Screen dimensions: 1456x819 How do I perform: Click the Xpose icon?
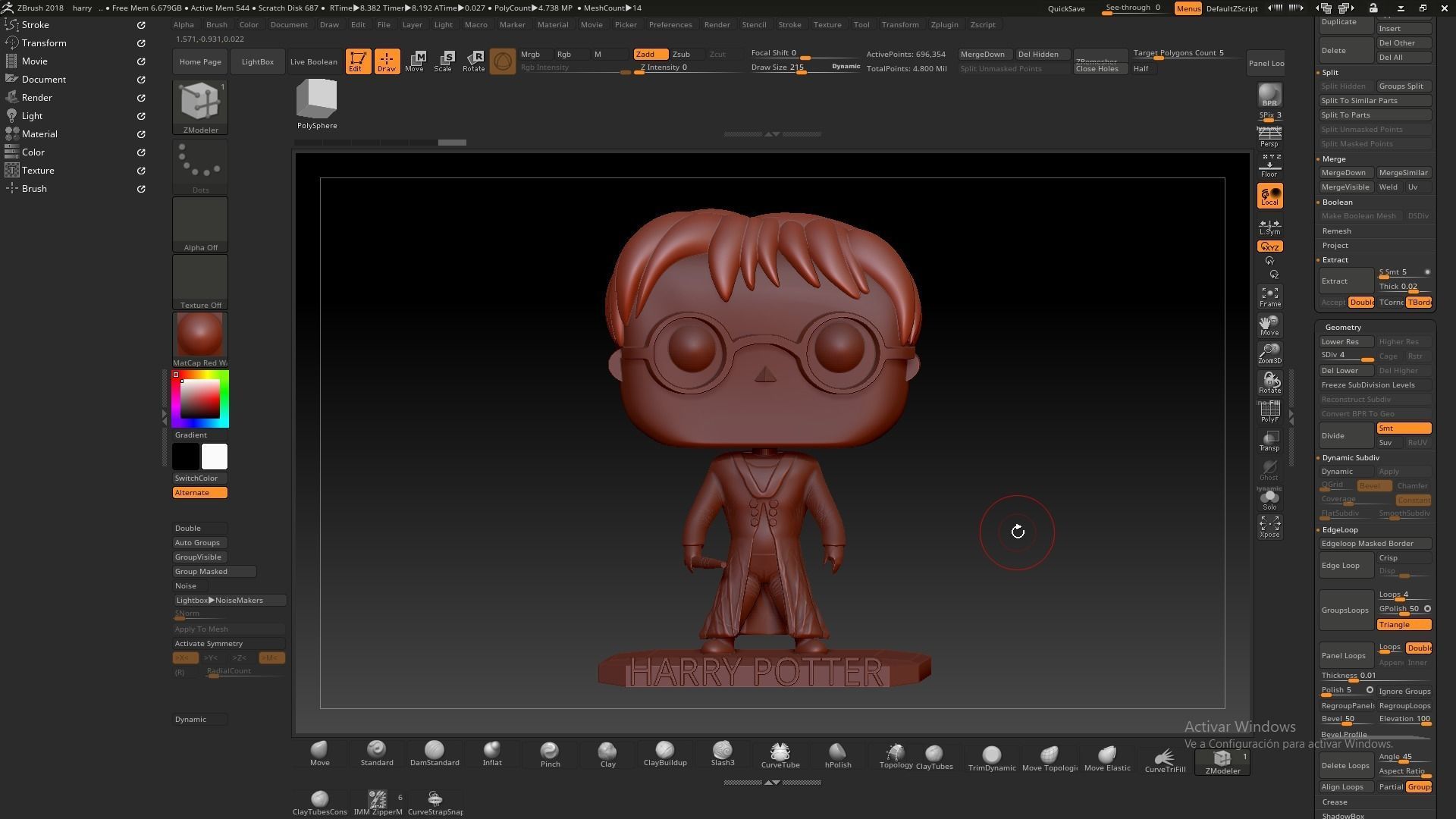coord(1269,526)
